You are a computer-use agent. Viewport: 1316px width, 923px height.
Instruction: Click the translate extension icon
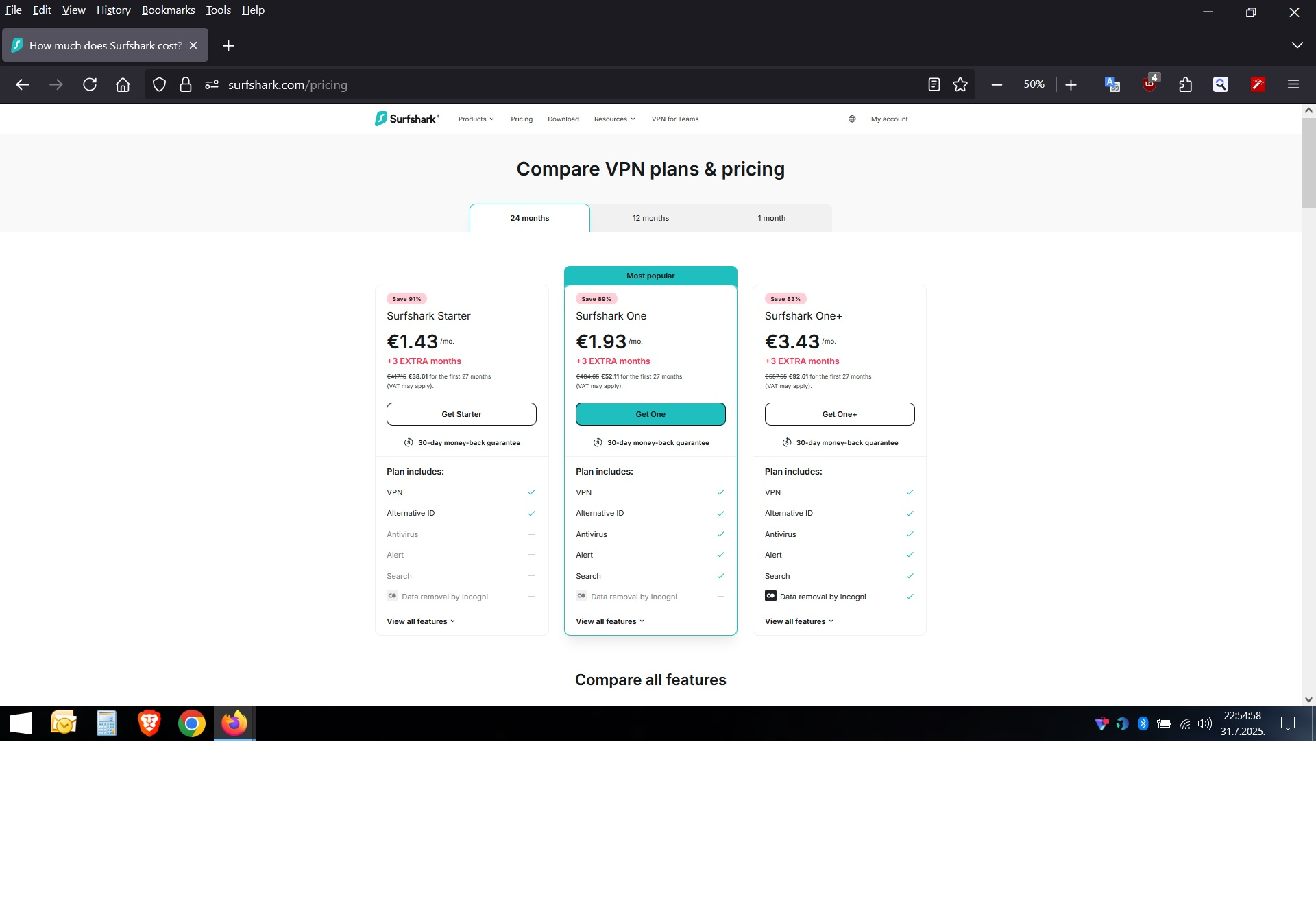click(x=1112, y=84)
